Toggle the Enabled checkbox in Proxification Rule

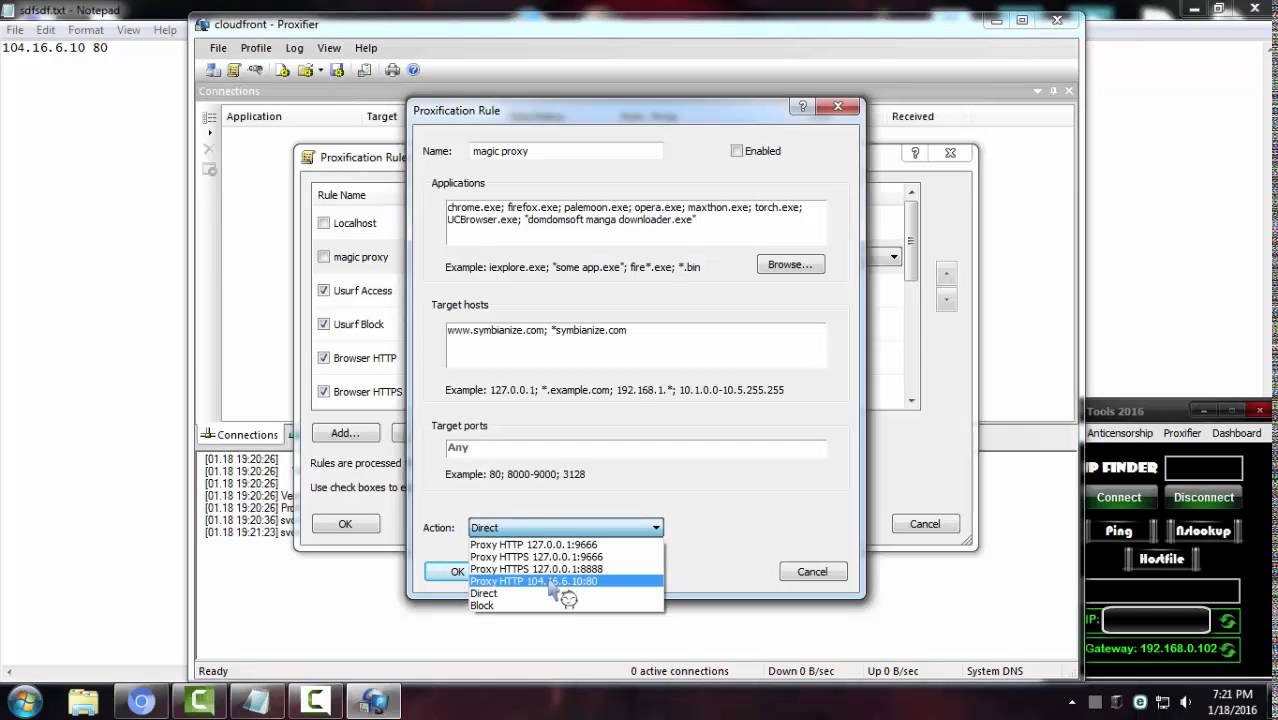click(737, 151)
